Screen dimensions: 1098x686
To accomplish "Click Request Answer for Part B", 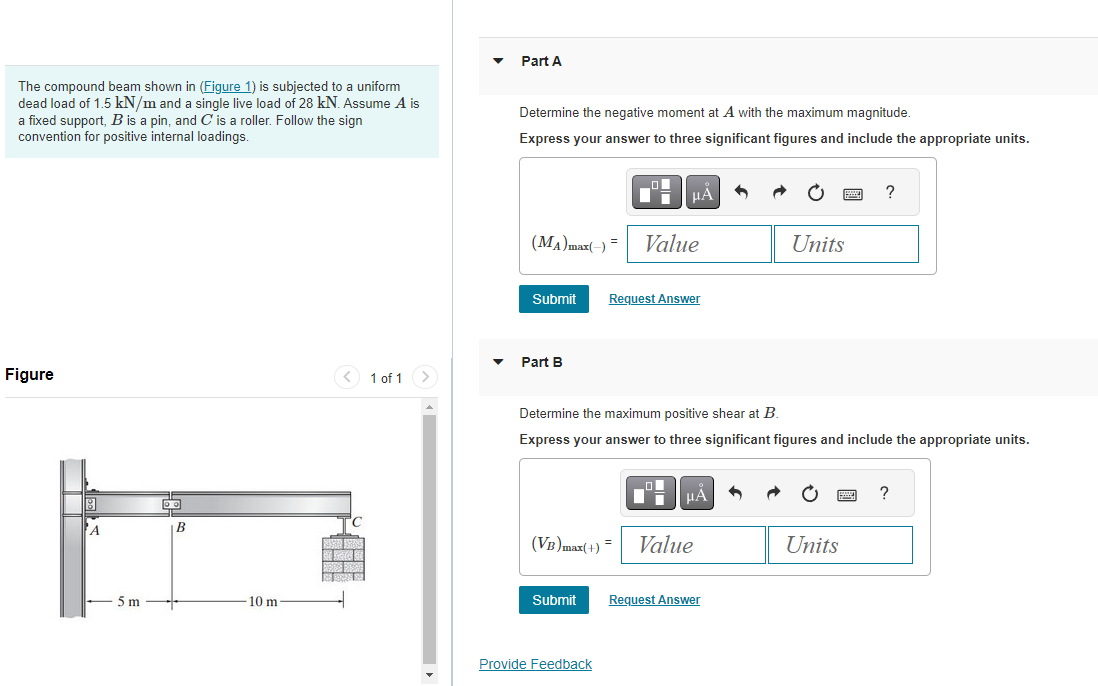I will 654,599.
